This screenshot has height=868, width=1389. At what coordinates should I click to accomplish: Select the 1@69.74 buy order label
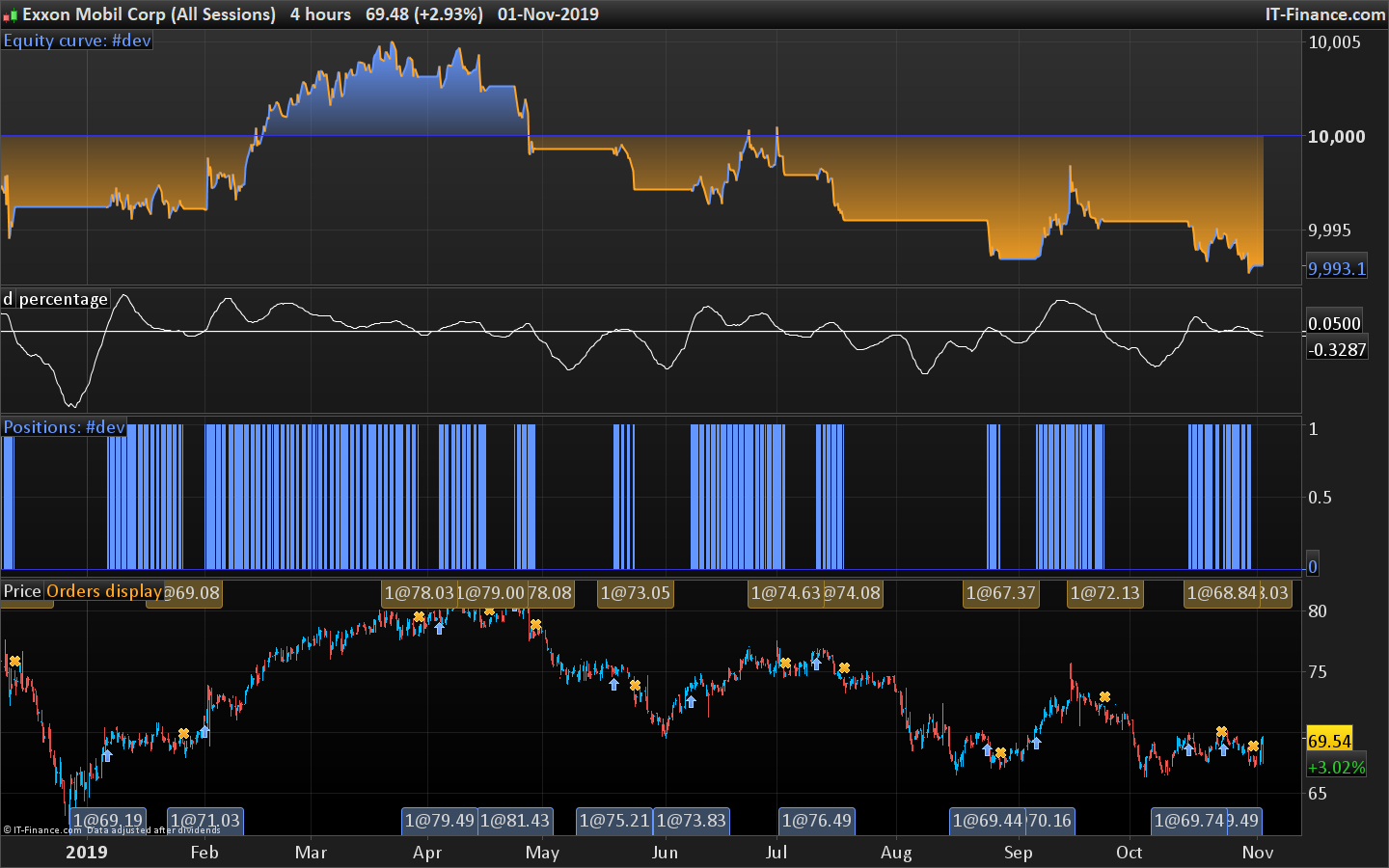click(1189, 821)
